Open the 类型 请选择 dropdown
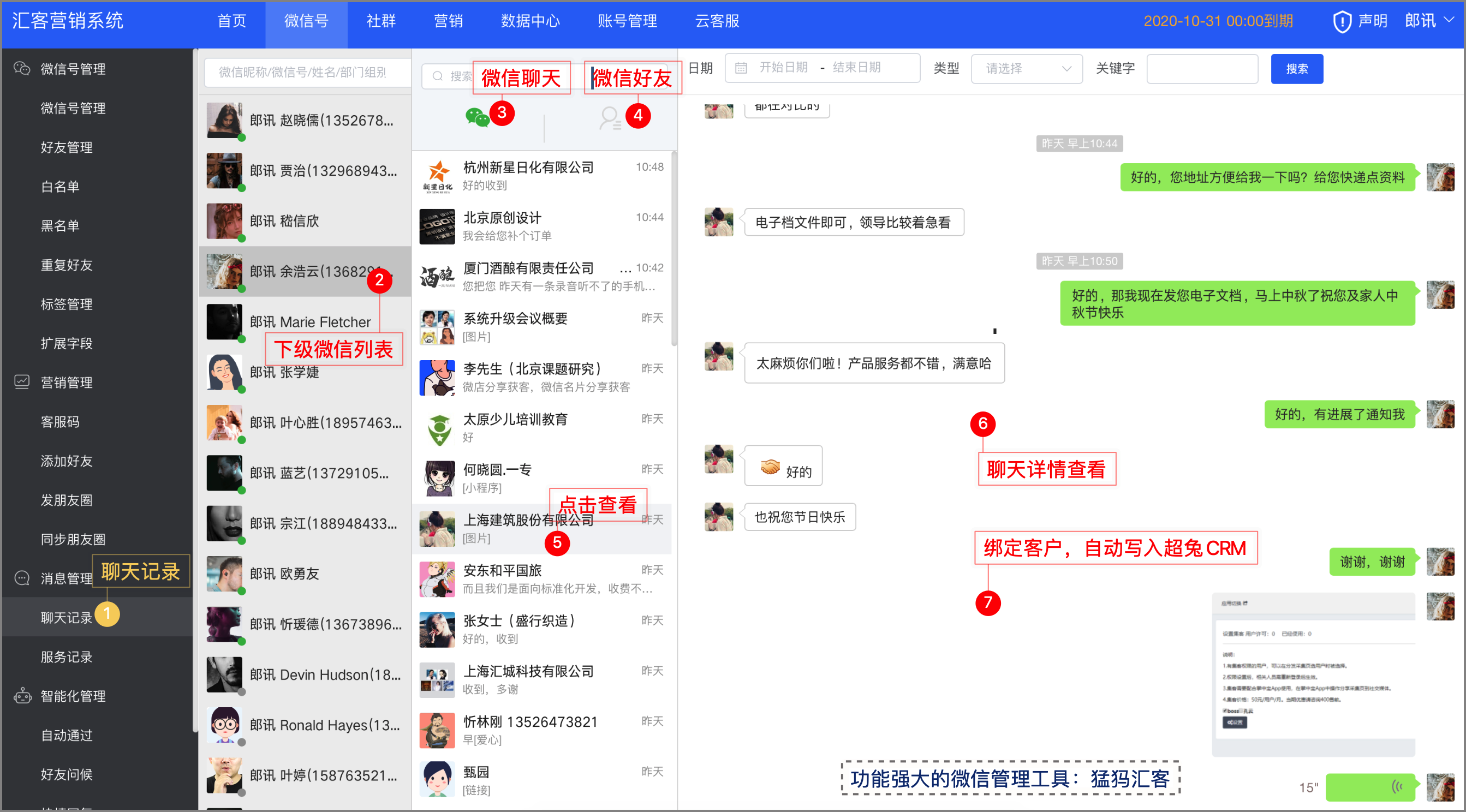 coord(1026,69)
